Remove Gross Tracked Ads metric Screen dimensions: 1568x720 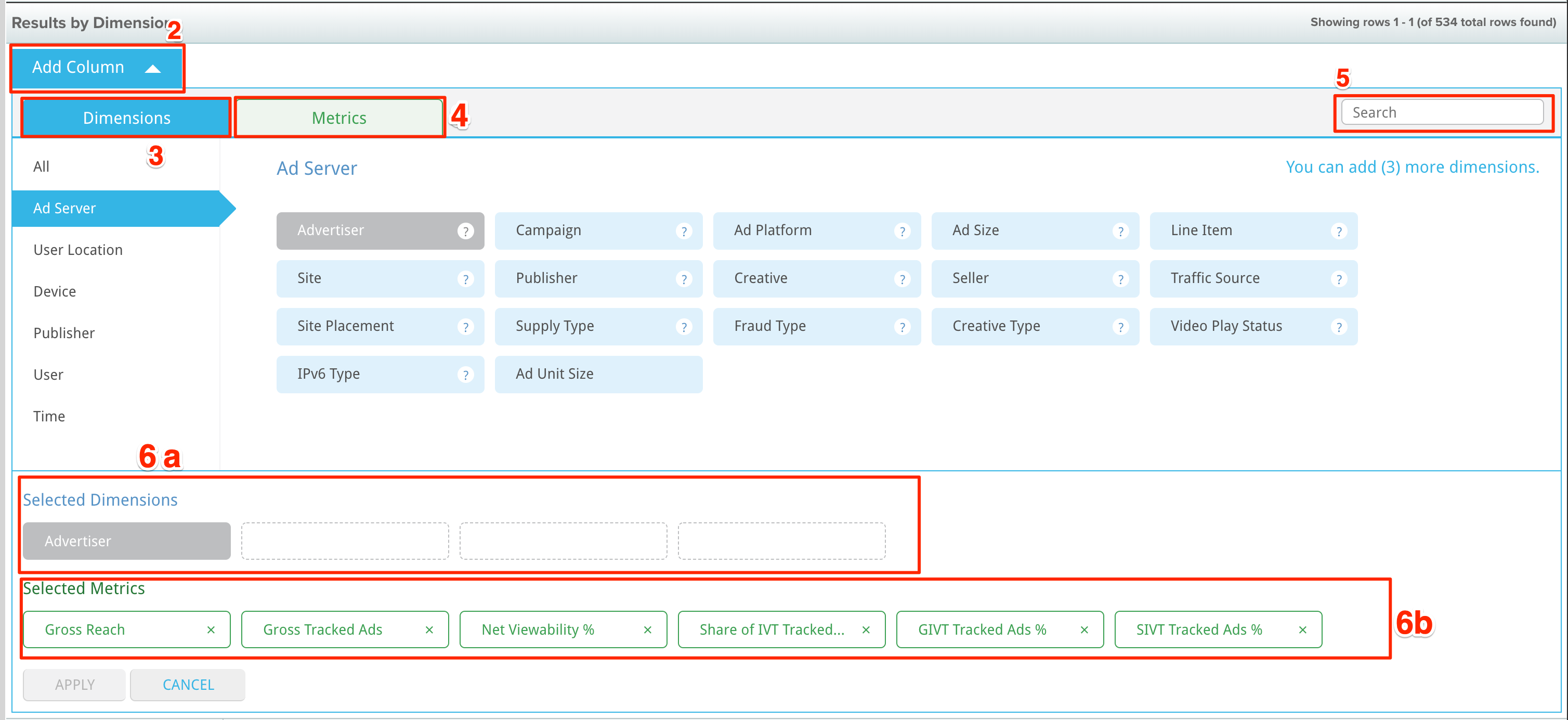coord(429,630)
